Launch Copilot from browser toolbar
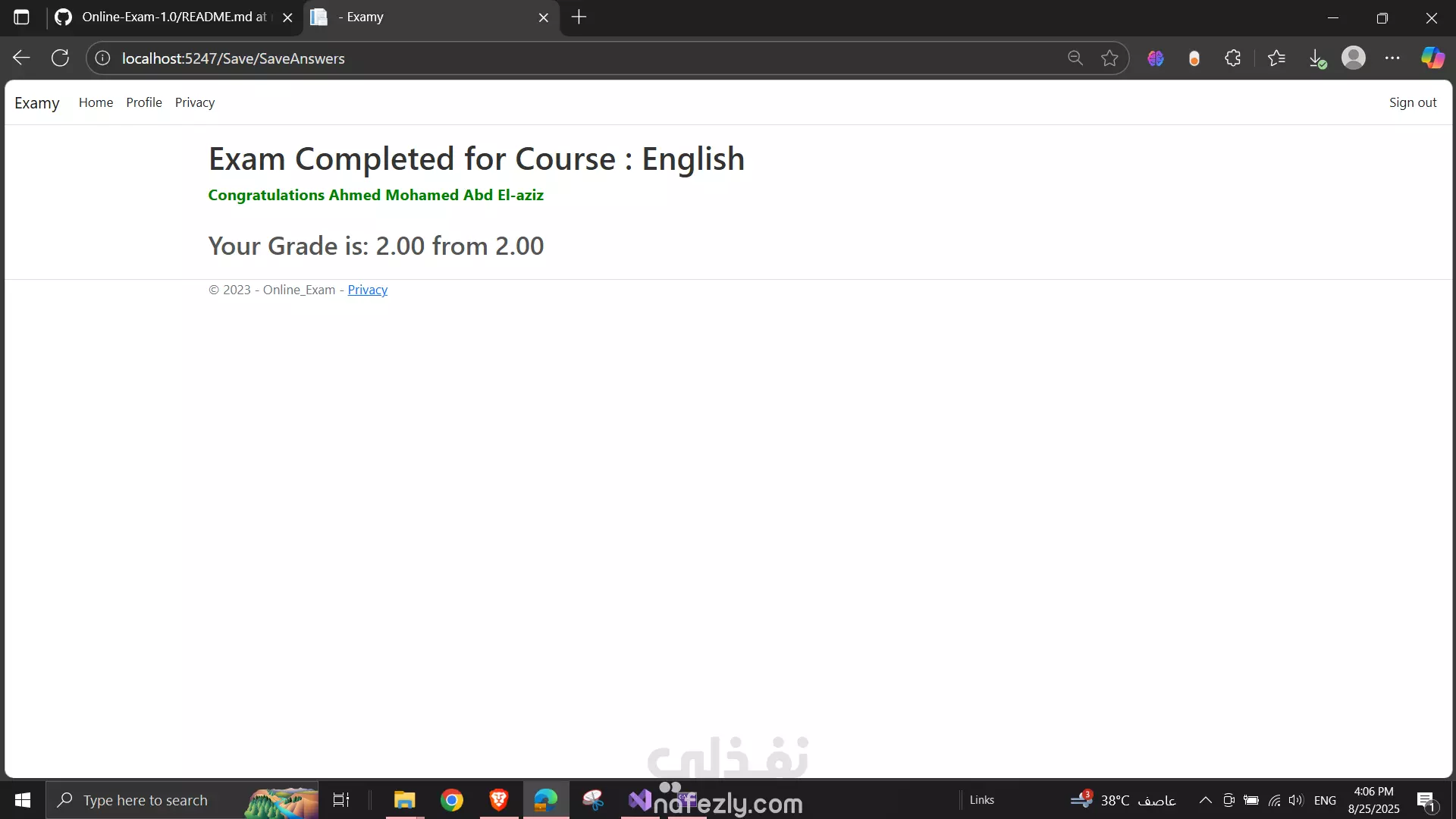The width and height of the screenshot is (1456, 819). pos(1432,58)
